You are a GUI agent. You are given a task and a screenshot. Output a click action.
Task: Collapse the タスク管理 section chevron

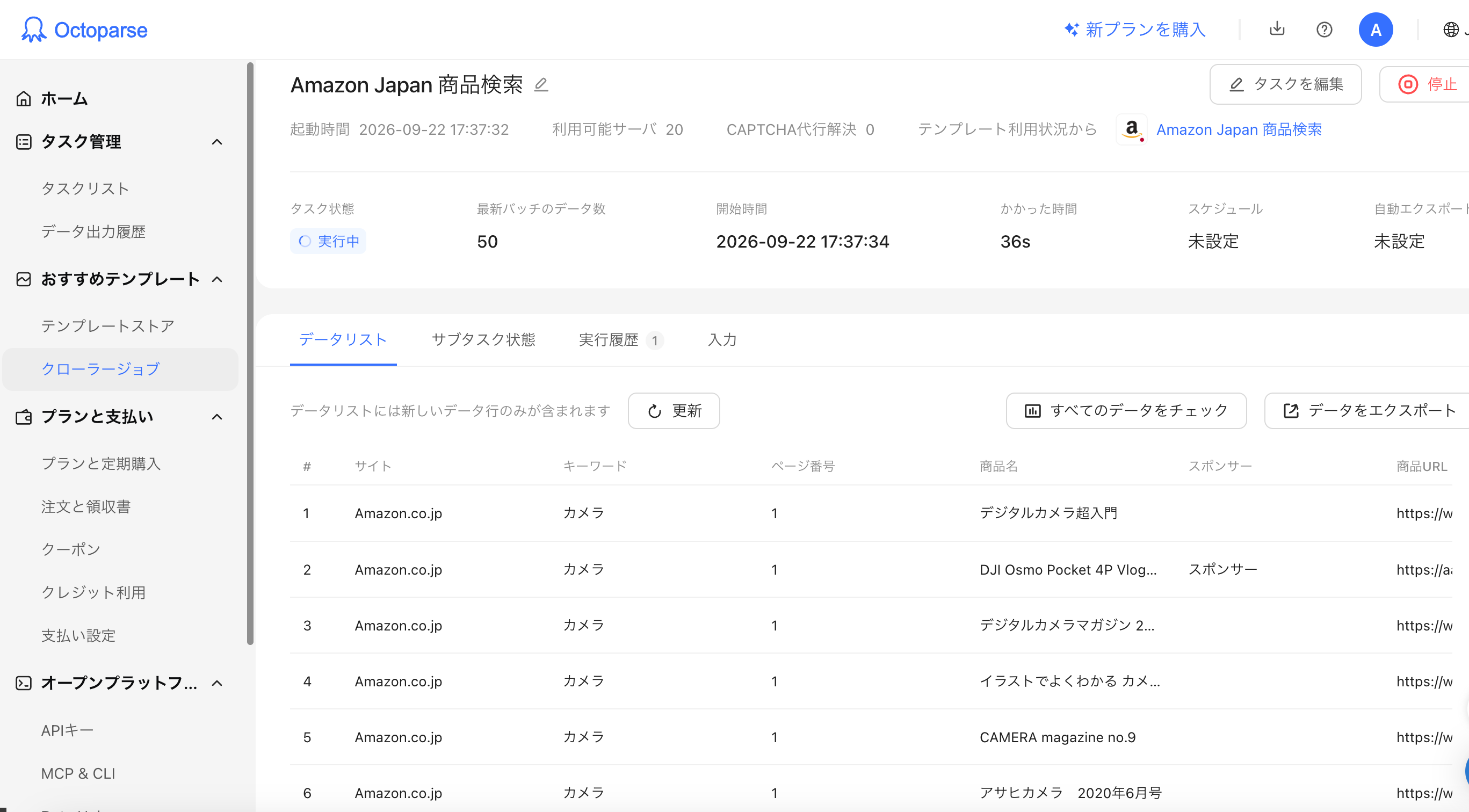pos(216,141)
